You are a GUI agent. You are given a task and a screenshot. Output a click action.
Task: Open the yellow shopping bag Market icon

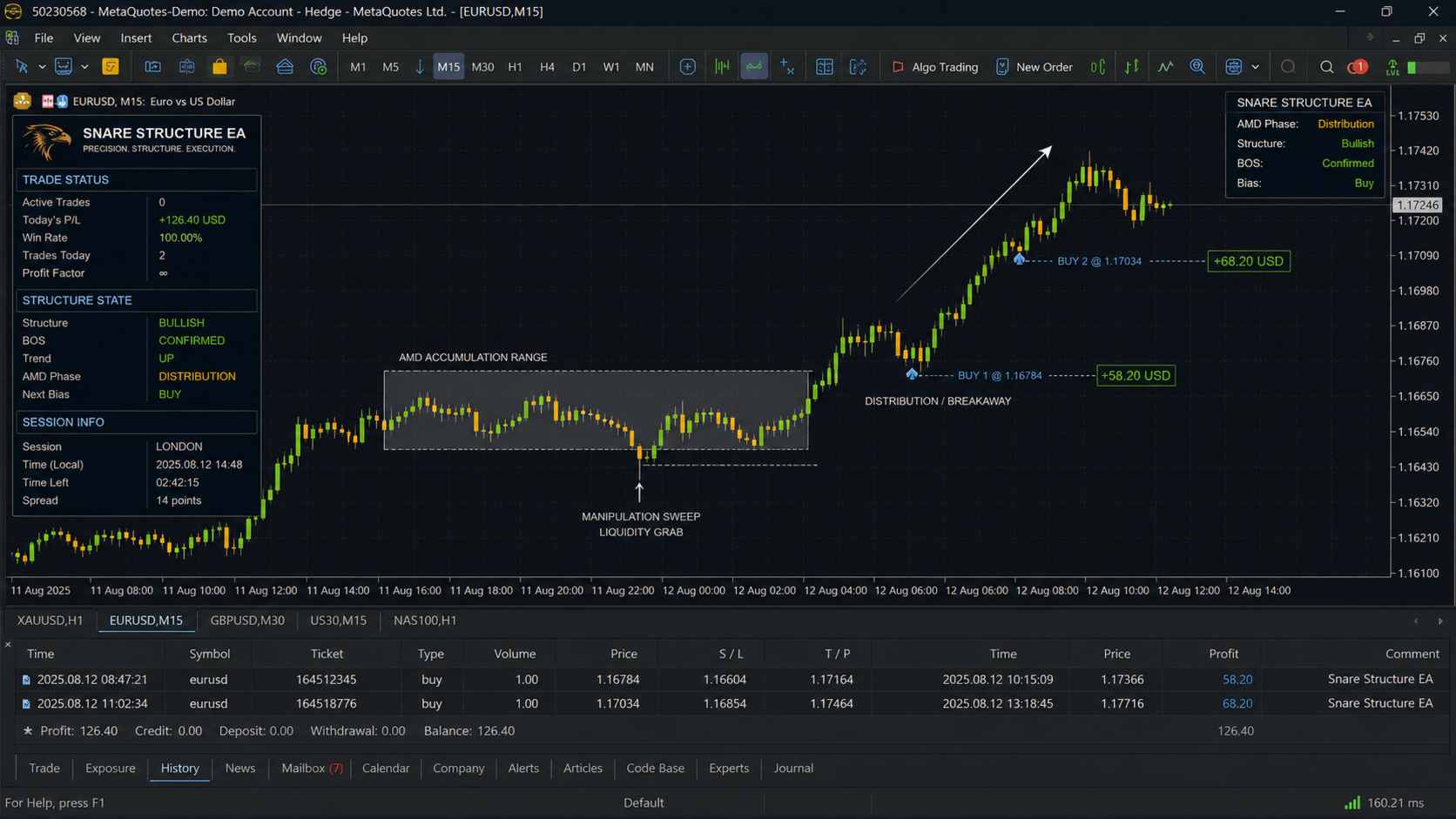(x=219, y=66)
